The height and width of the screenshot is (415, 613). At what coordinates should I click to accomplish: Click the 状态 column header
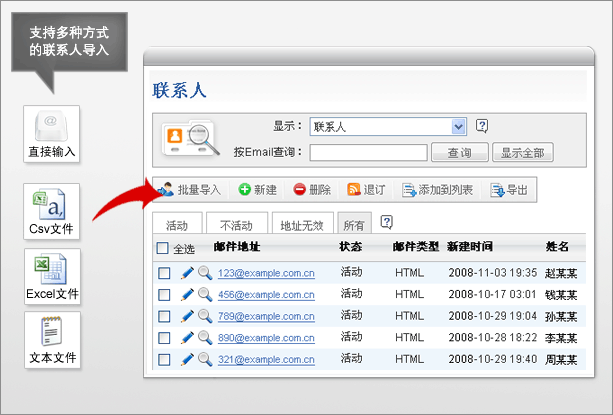[x=351, y=247]
